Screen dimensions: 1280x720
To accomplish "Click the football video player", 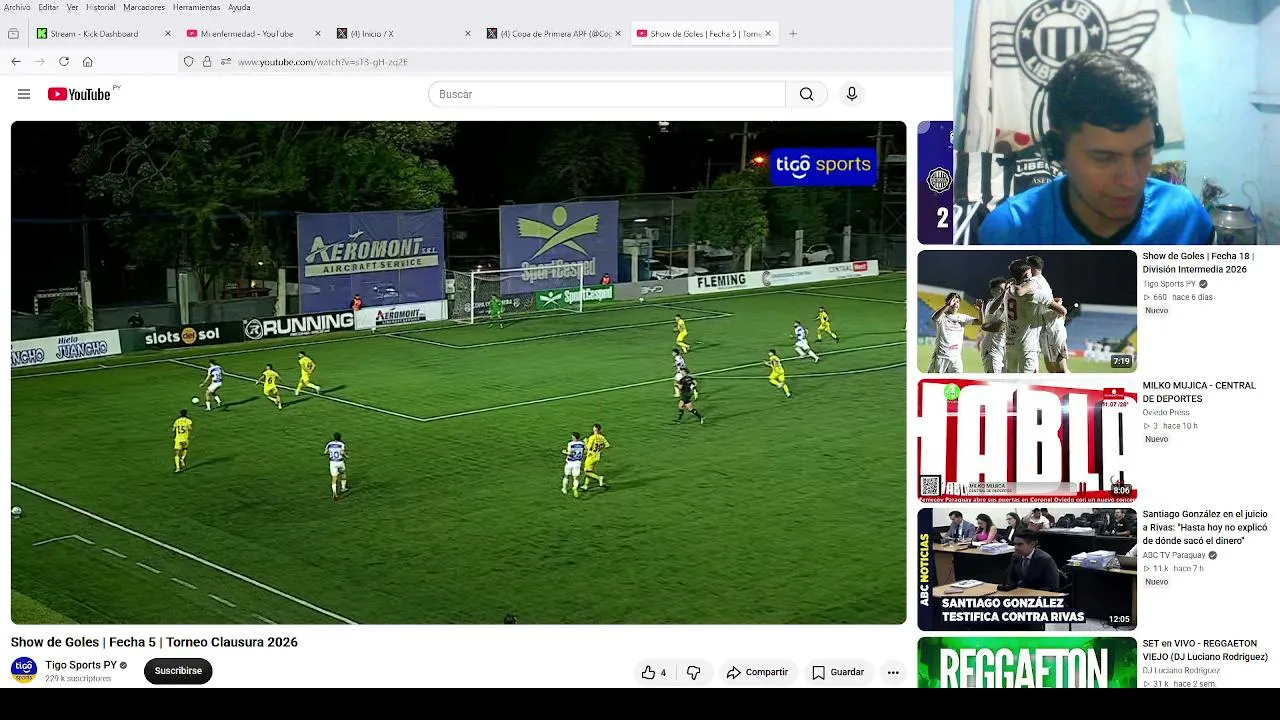I will pos(458,372).
